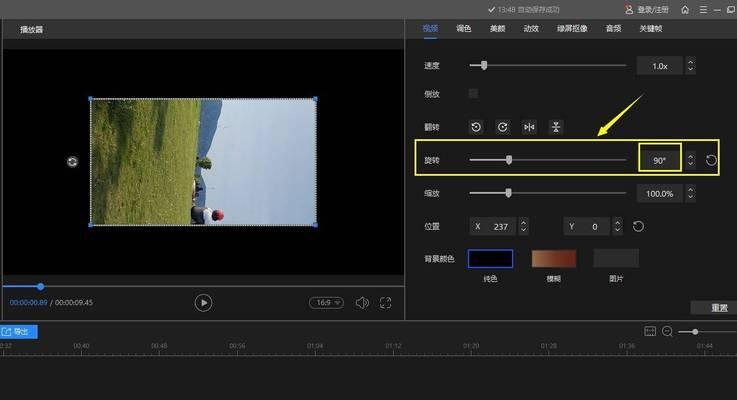Screen dimensions: 737x400
Task: Open the 16:9 aspect ratio dropdown
Action: tap(326, 303)
